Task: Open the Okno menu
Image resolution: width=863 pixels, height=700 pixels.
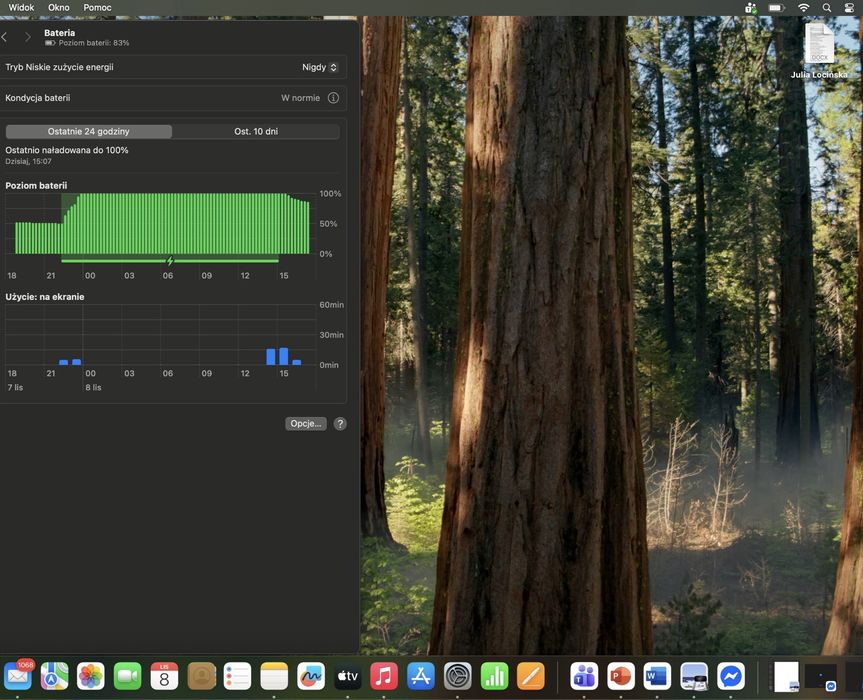Action: pos(58,8)
